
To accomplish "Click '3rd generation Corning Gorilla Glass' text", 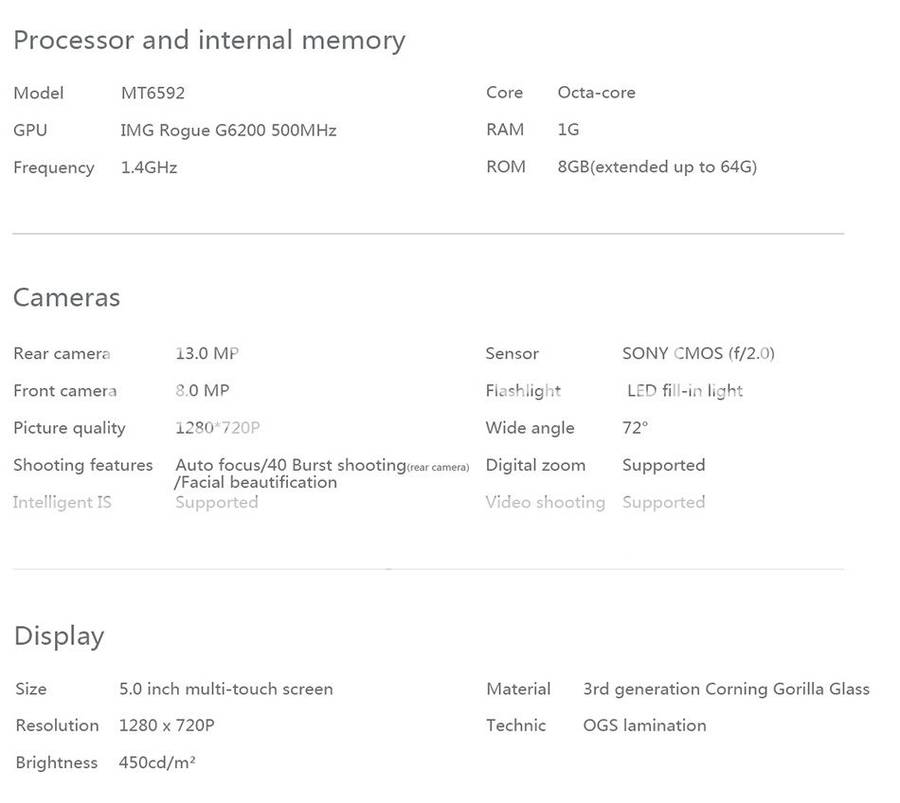I will click(726, 689).
